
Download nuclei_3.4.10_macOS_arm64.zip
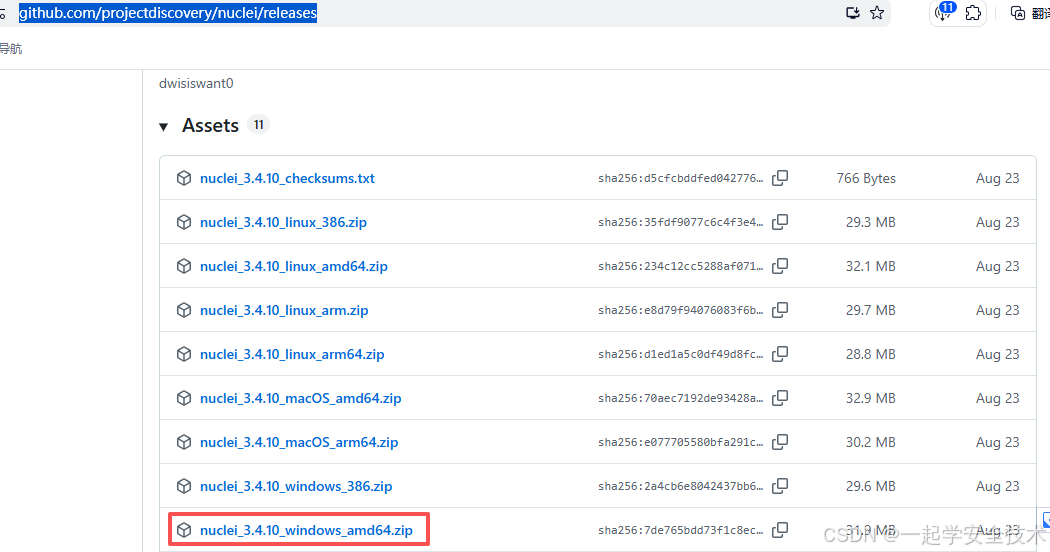tap(299, 442)
